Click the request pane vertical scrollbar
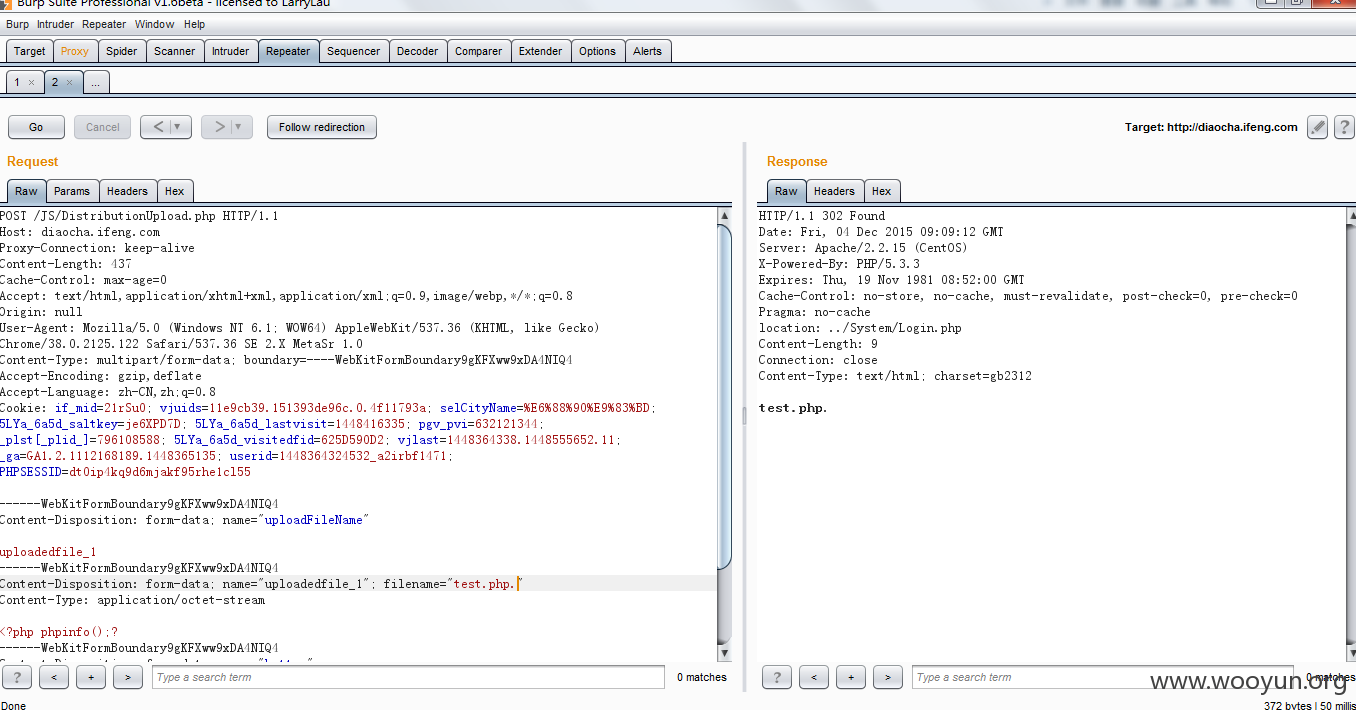 pos(725,434)
